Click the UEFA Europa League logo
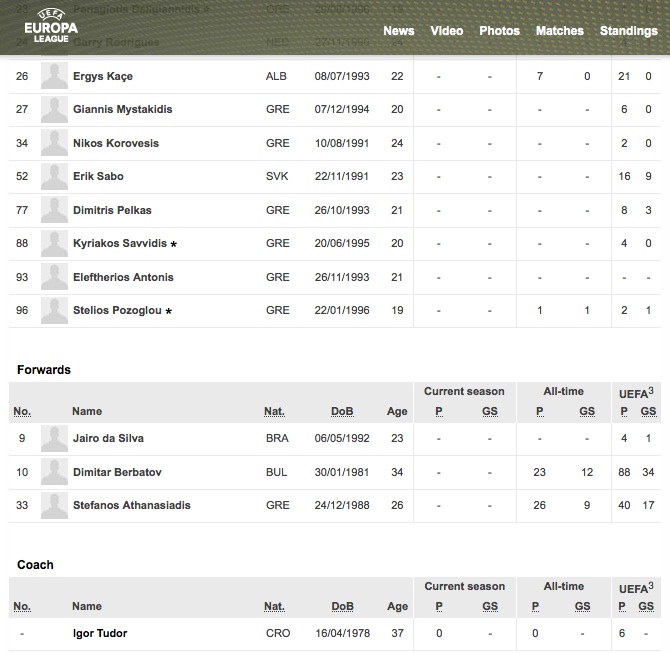This screenshot has width=670, height=653. click(50, 27)
